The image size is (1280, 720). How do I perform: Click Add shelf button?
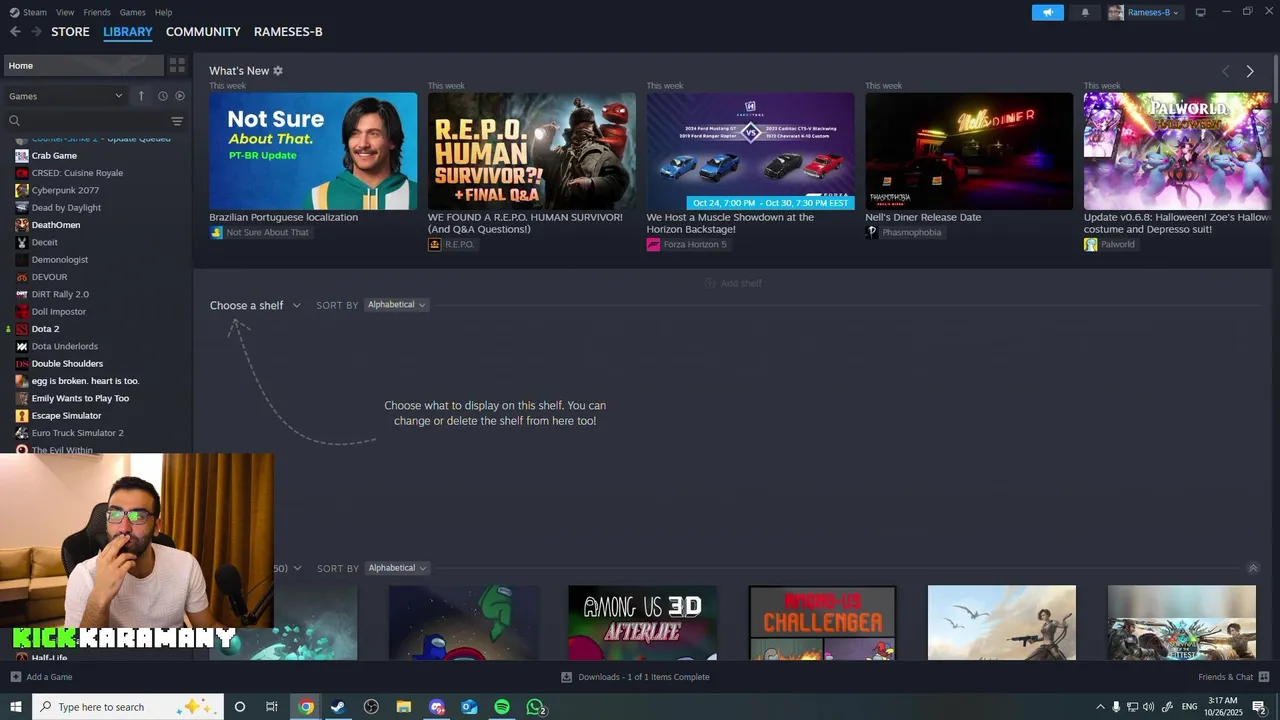pos(734,283)
